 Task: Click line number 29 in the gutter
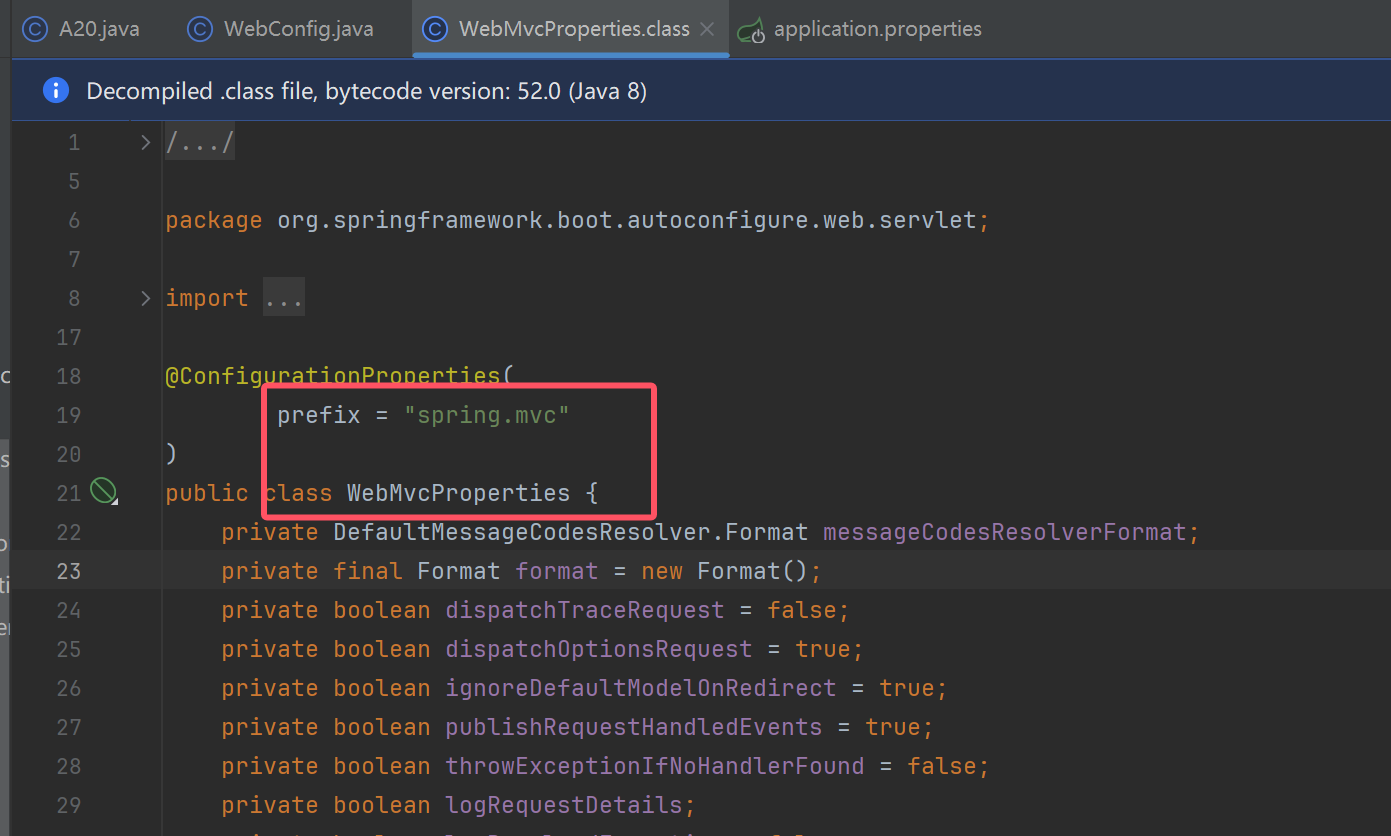69,805
